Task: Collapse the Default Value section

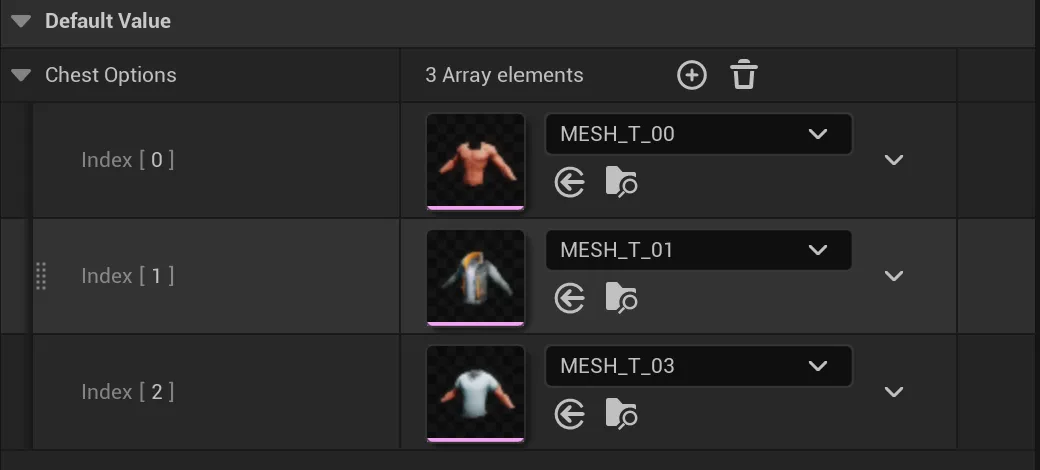Action: [21, 21]
